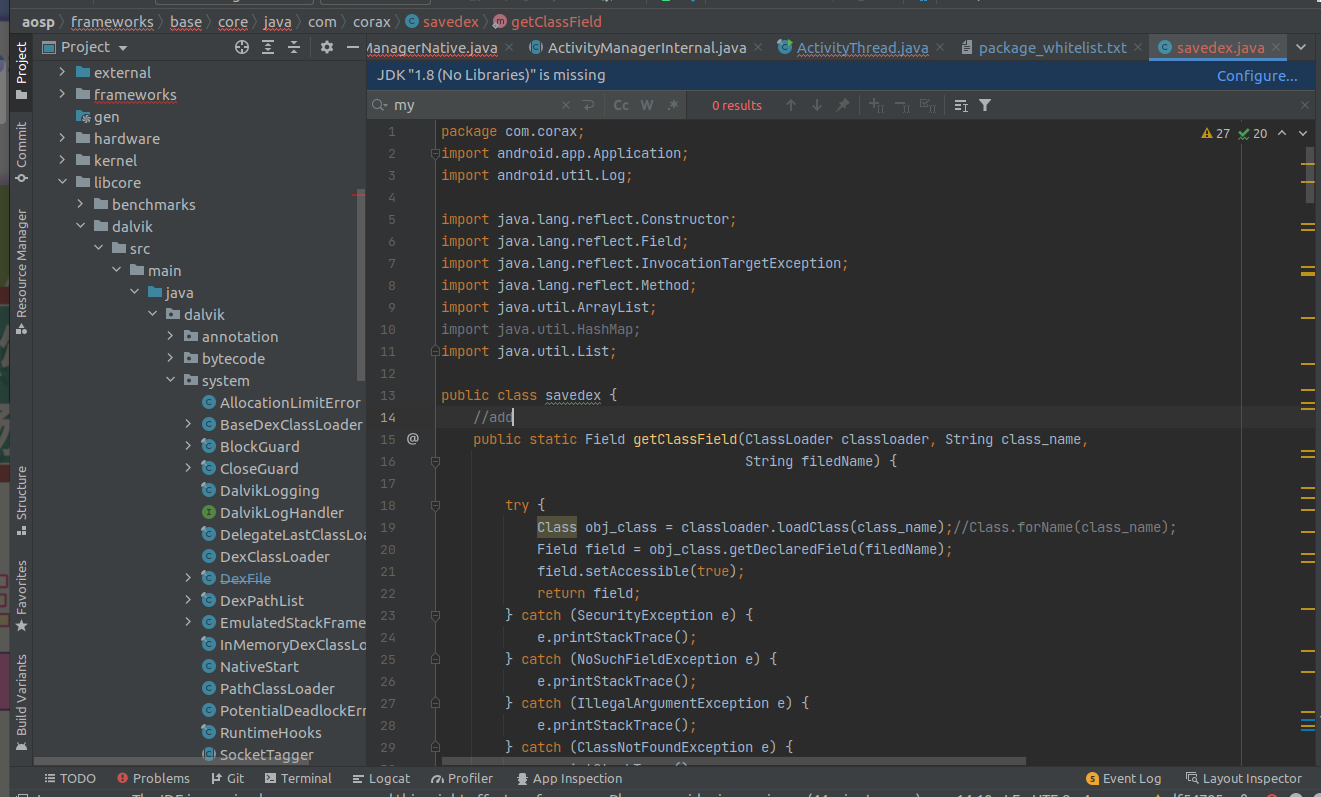Click the editor vertical scrollbar thumb
Viewport: 1321px width, 797px height.
tap(1309, 175)
